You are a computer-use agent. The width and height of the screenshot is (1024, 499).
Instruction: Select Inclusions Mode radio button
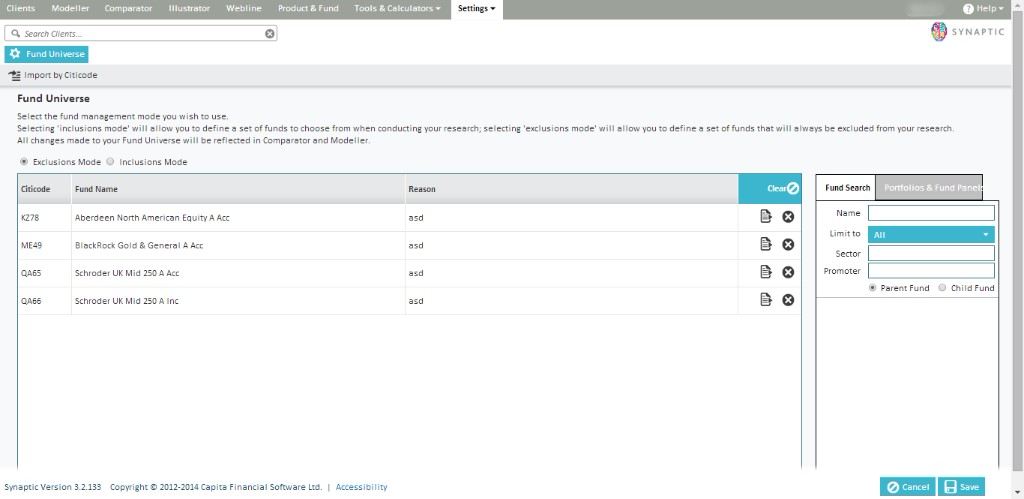110,161
